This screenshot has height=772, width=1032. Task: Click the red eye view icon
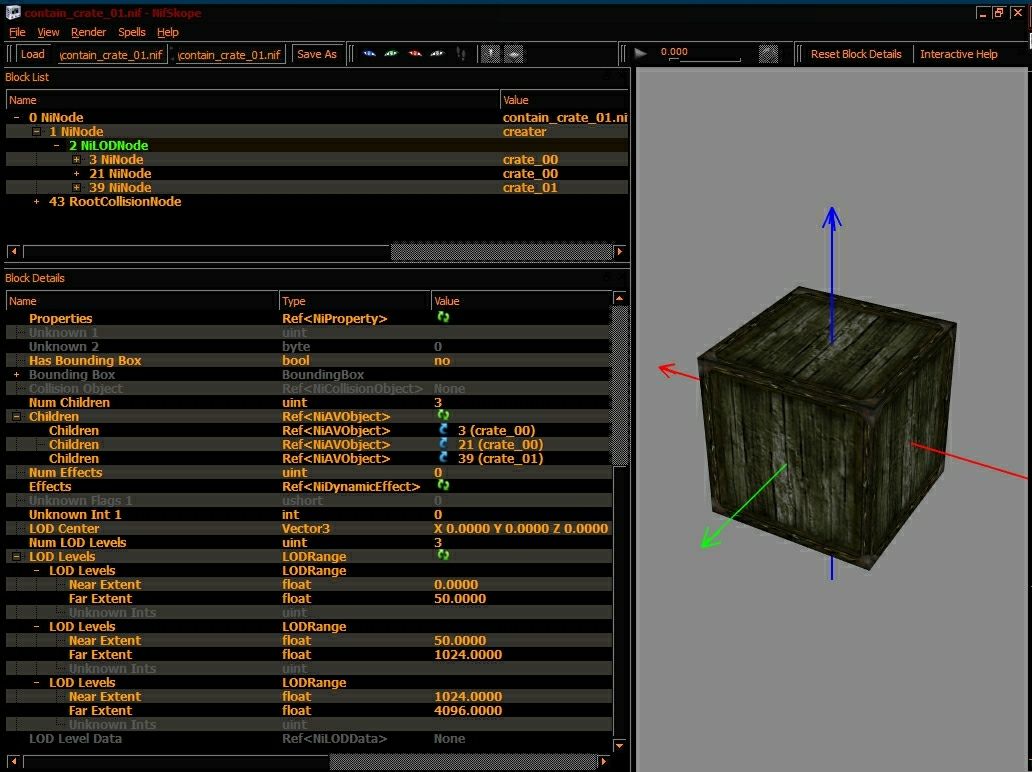pos(415,54)
